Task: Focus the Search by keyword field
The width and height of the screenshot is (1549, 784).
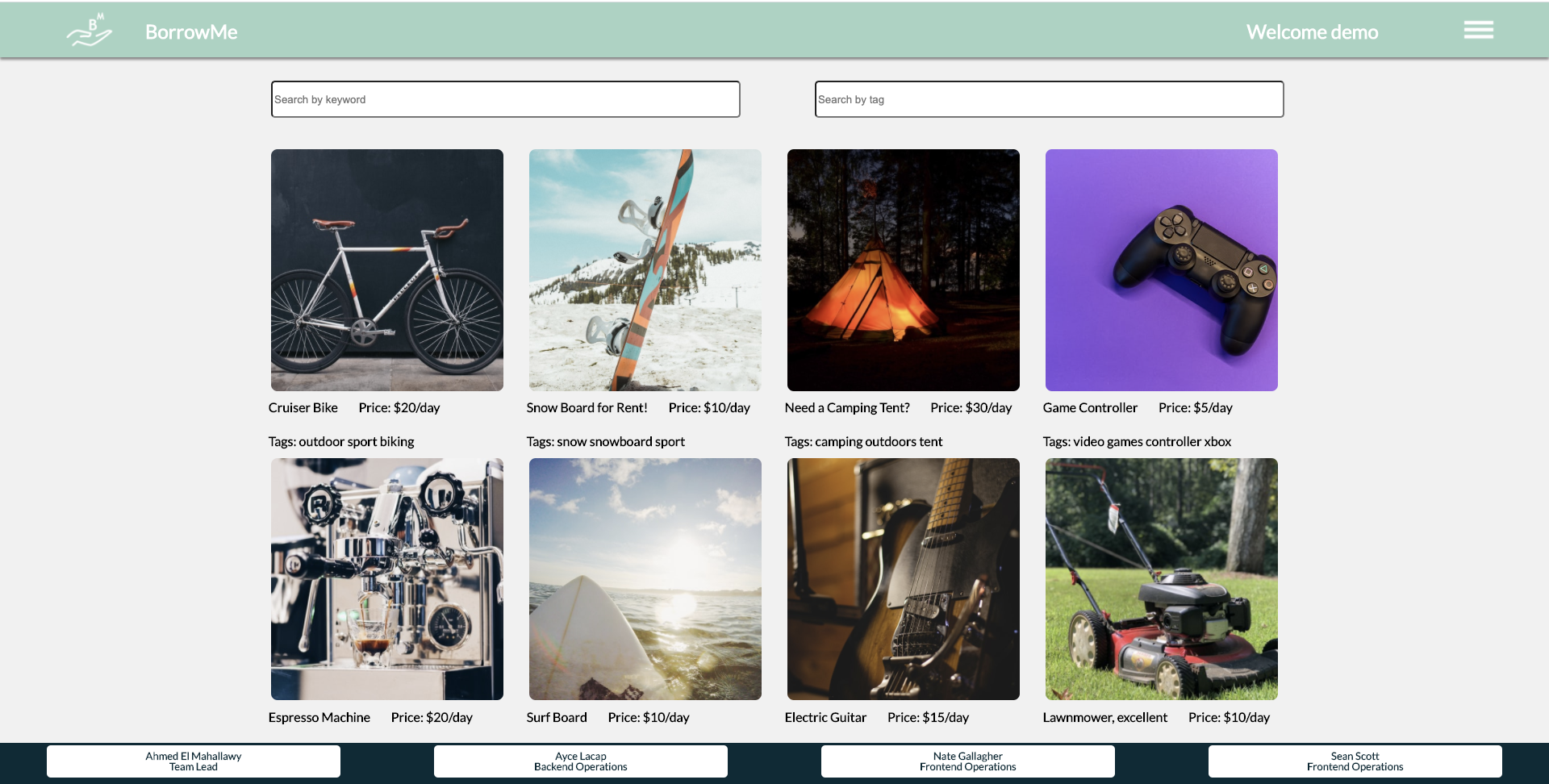Action: (505, 99)
